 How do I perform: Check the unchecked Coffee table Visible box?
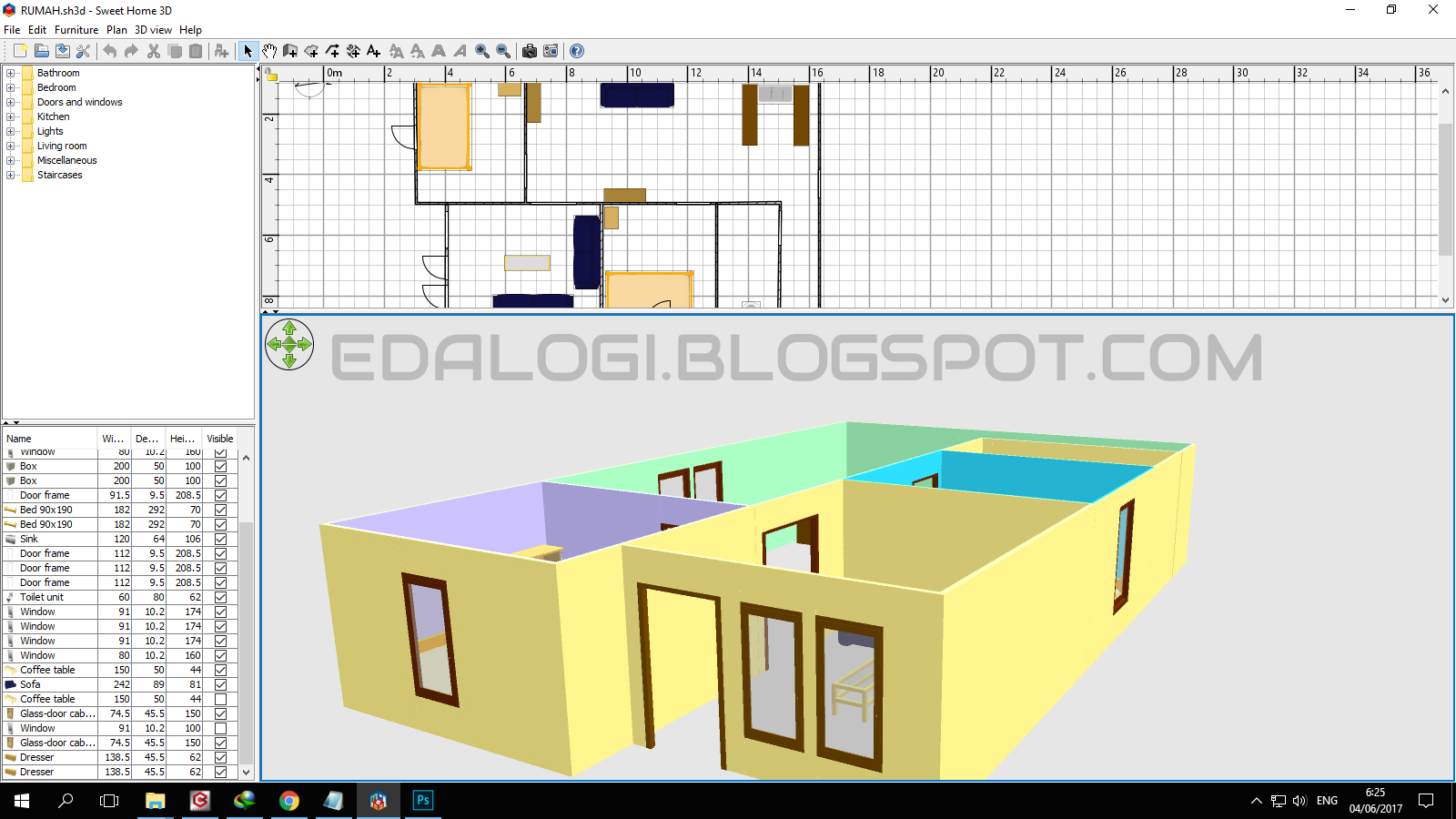coord(220,699)
